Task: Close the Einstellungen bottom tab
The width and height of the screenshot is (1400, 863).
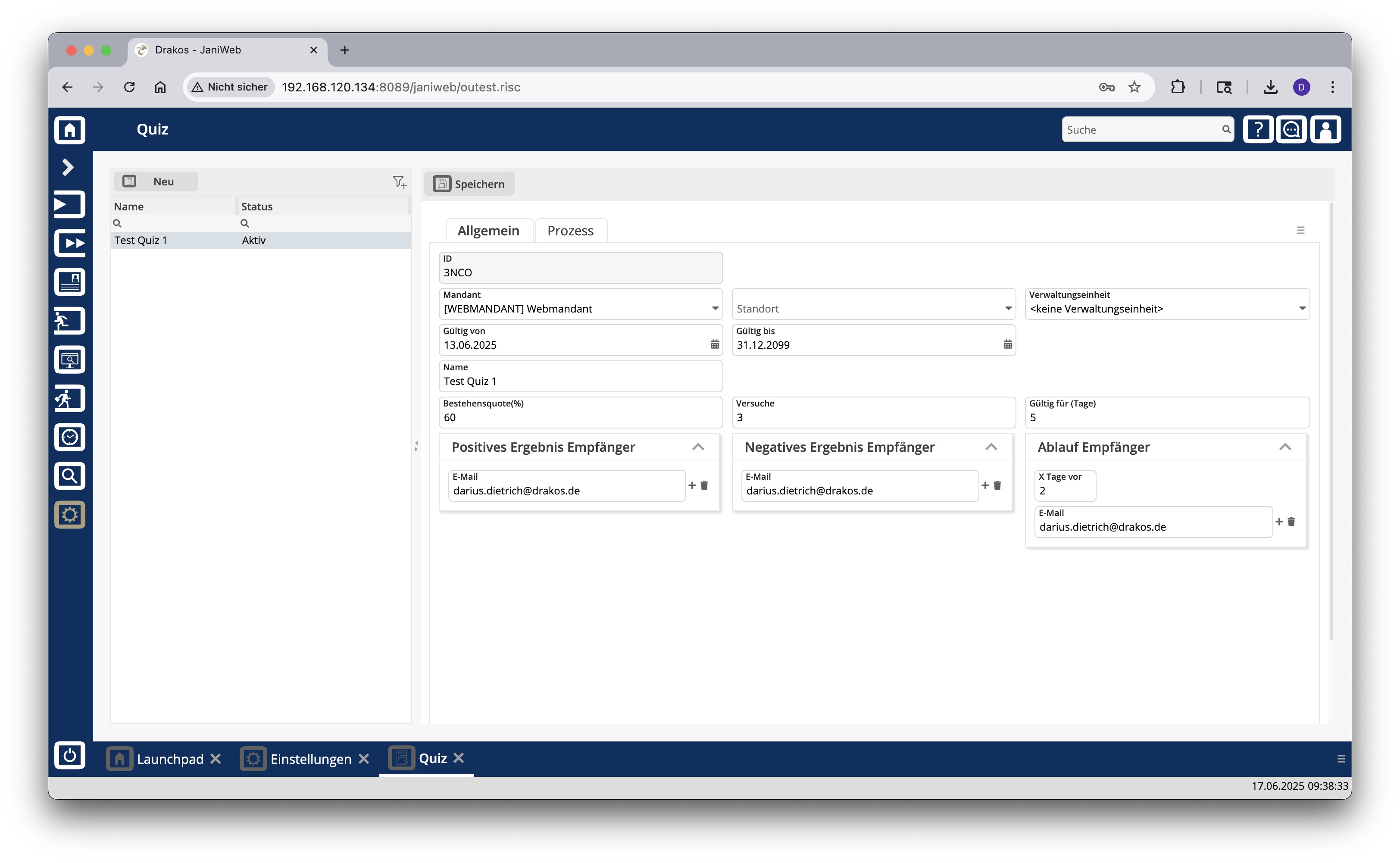Action: (363, 760)
